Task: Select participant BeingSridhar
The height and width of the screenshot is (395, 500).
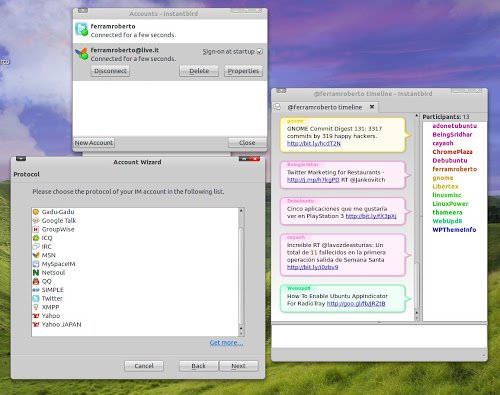Action: pos(452,135)
